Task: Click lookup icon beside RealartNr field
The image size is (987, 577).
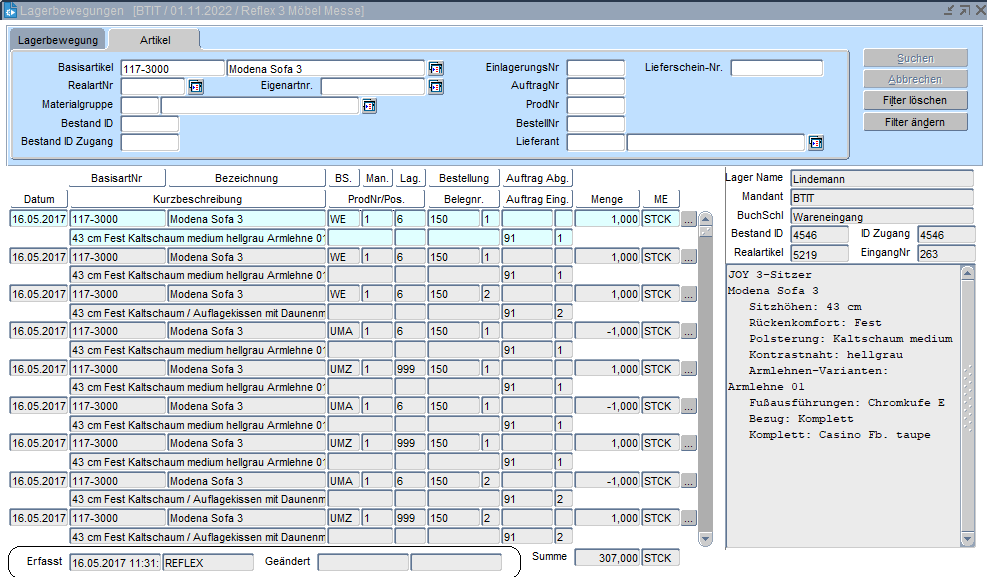Action: click(x=196, y=87)
